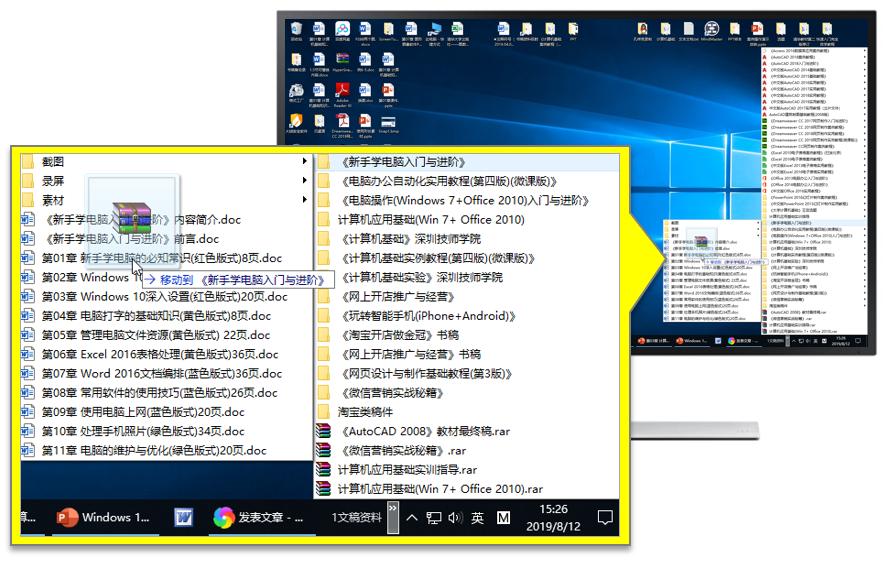Image resolution: width=887 pixels, height=567 pixels.
Task: Click the 1文稿资料 toolbar label
Action: [356, 517]
